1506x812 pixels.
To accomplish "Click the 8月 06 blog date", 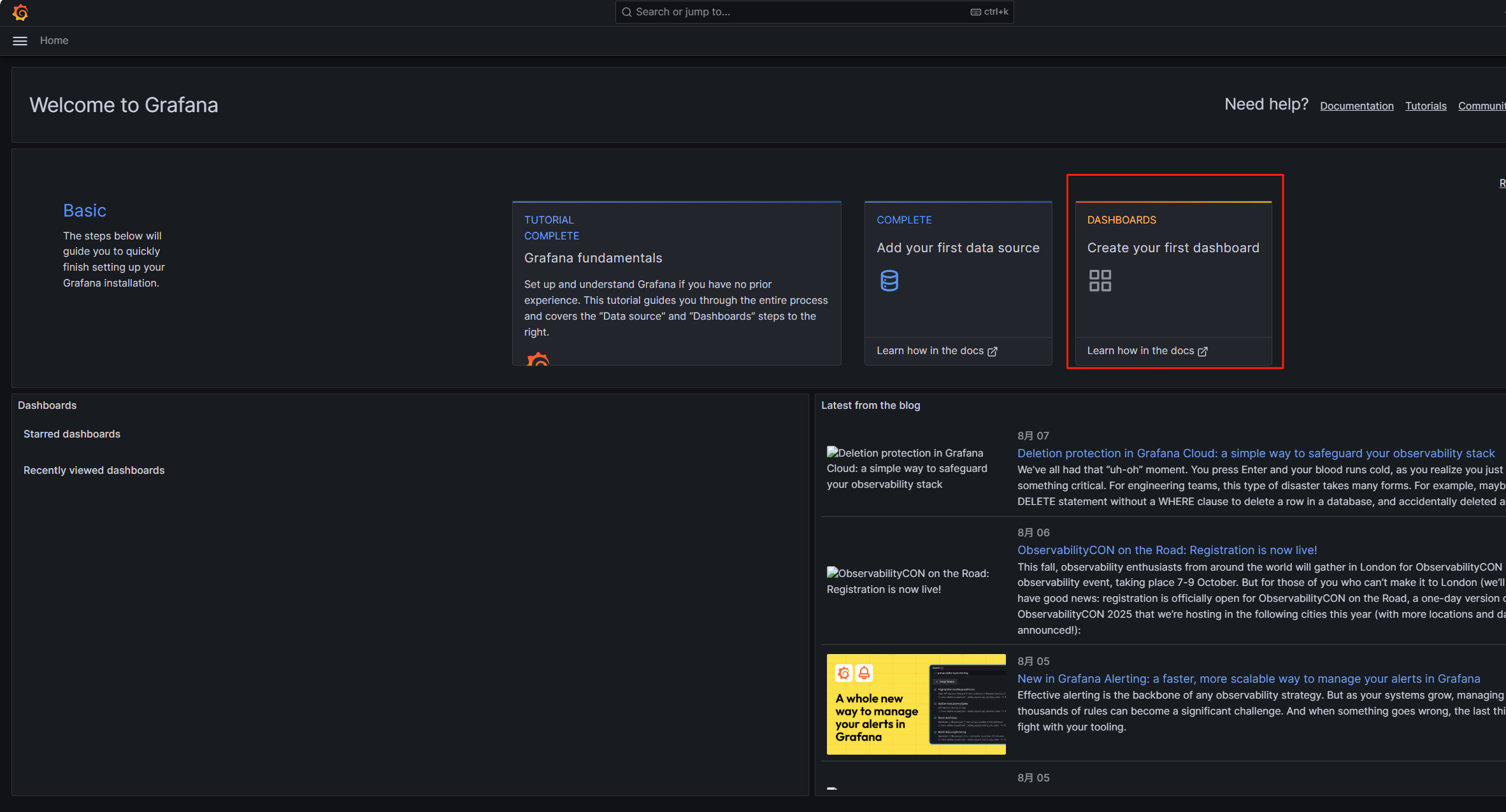I will (x=1033, y=532).
